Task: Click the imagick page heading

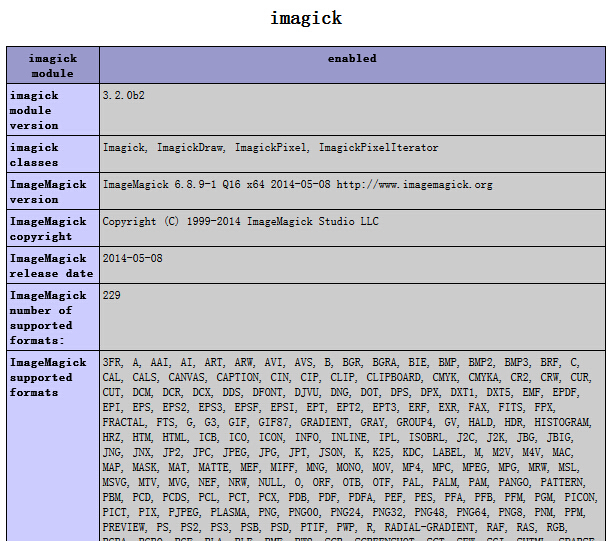Action: (x=305, y=18)
